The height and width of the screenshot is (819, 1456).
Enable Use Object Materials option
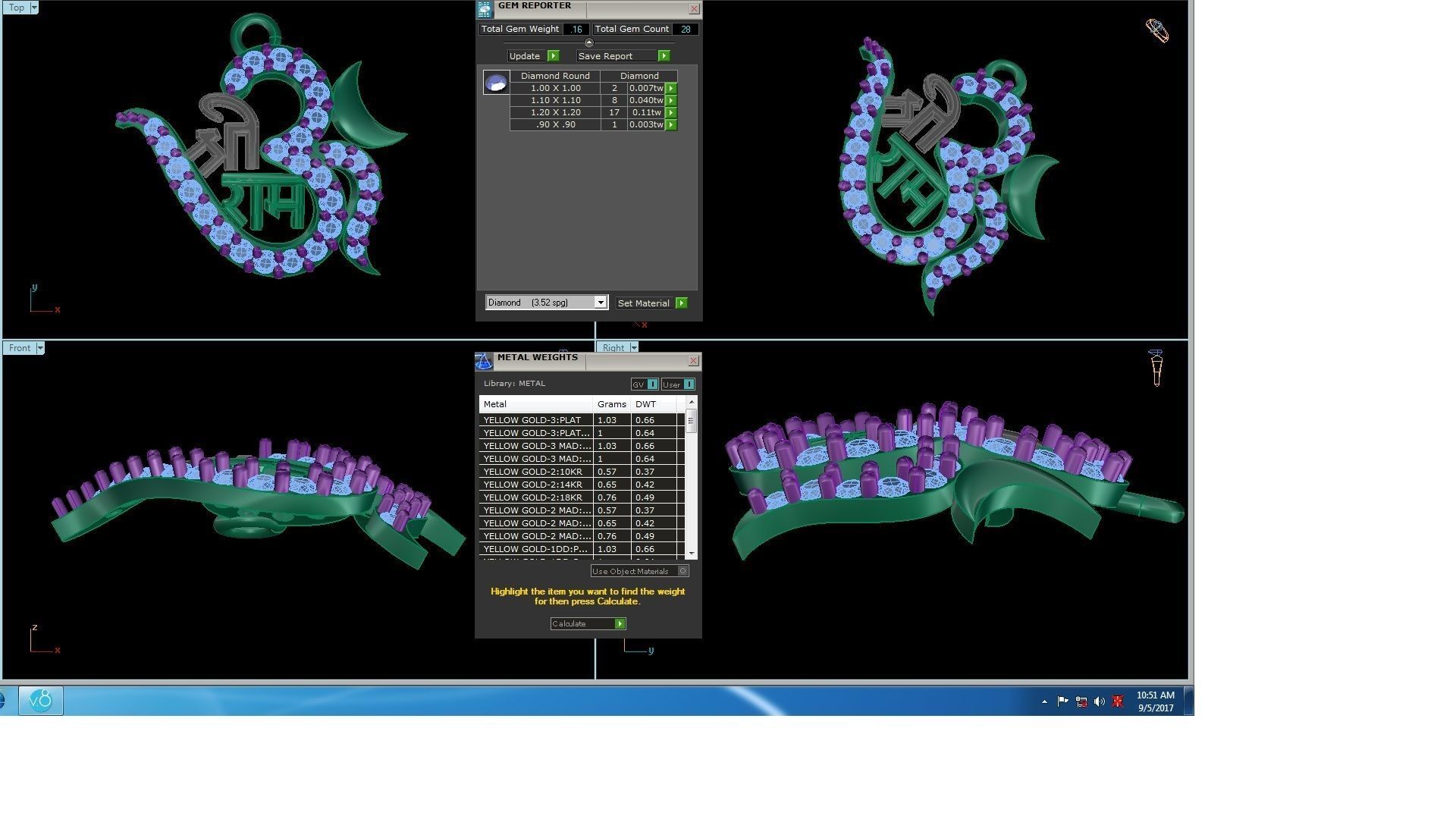[x=682, y=571]
